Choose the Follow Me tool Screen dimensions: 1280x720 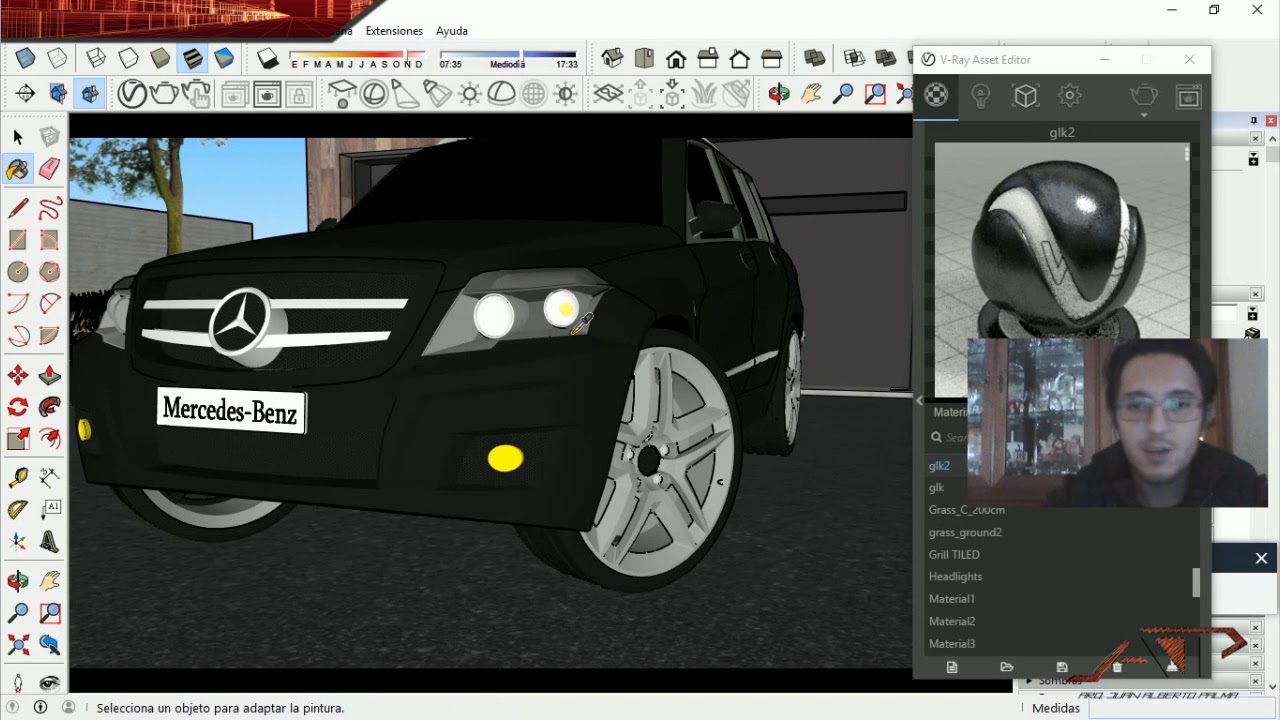pos(49,407)
